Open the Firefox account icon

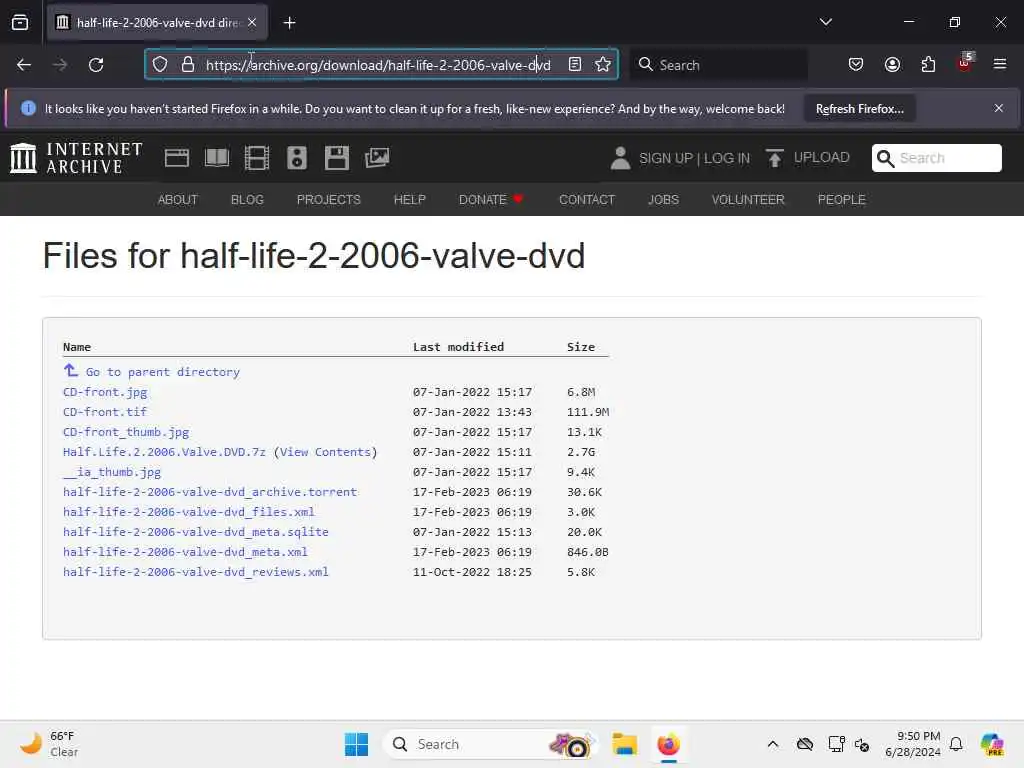(892, 65)
